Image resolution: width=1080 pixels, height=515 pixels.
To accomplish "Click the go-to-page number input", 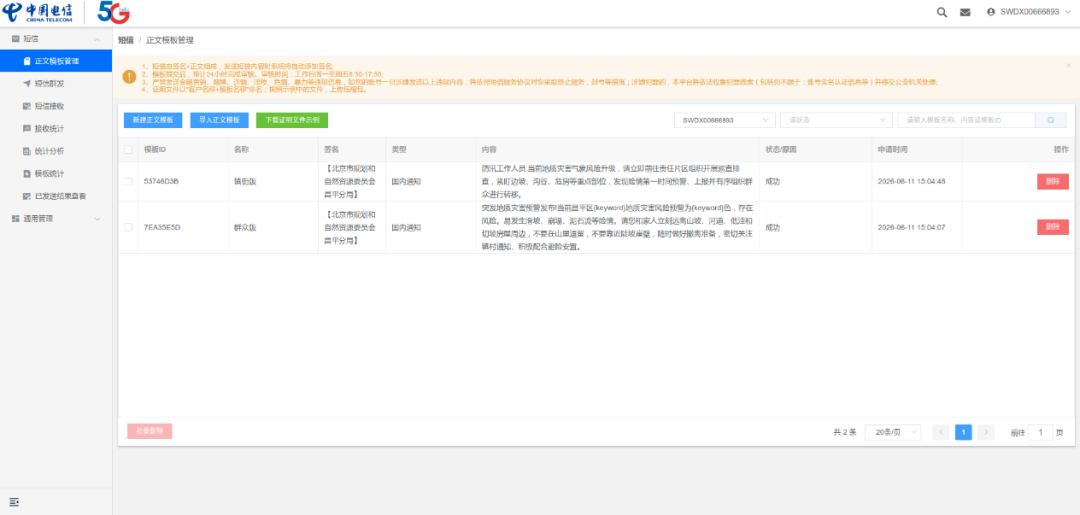I will (x=1040, y=432).
